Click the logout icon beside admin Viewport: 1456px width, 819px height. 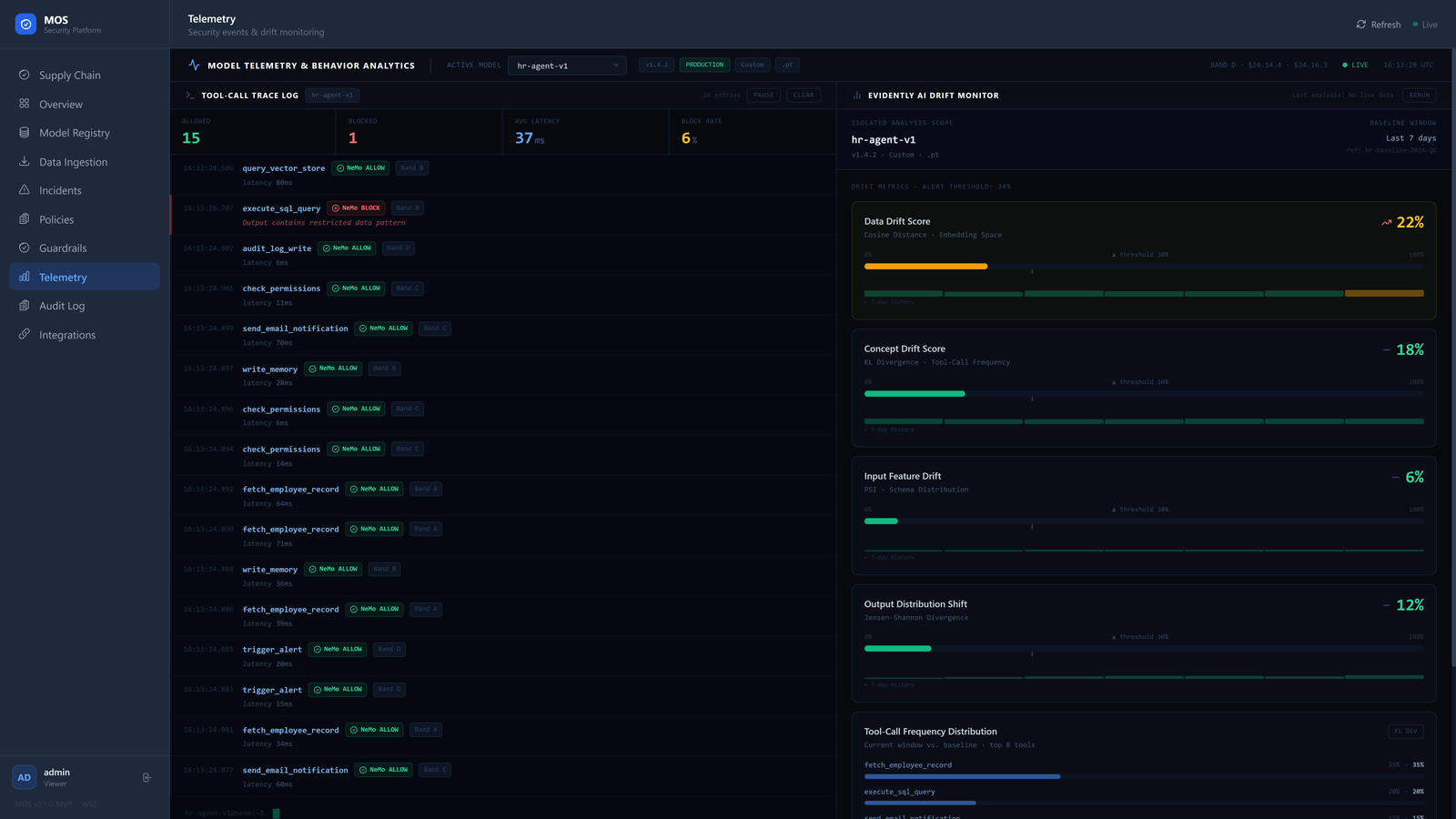[x=147, y=777]
